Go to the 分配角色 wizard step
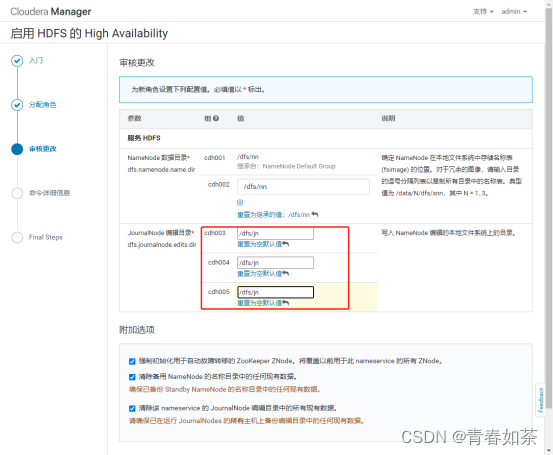This screenshot has height=455, width=553. point(42,105)
